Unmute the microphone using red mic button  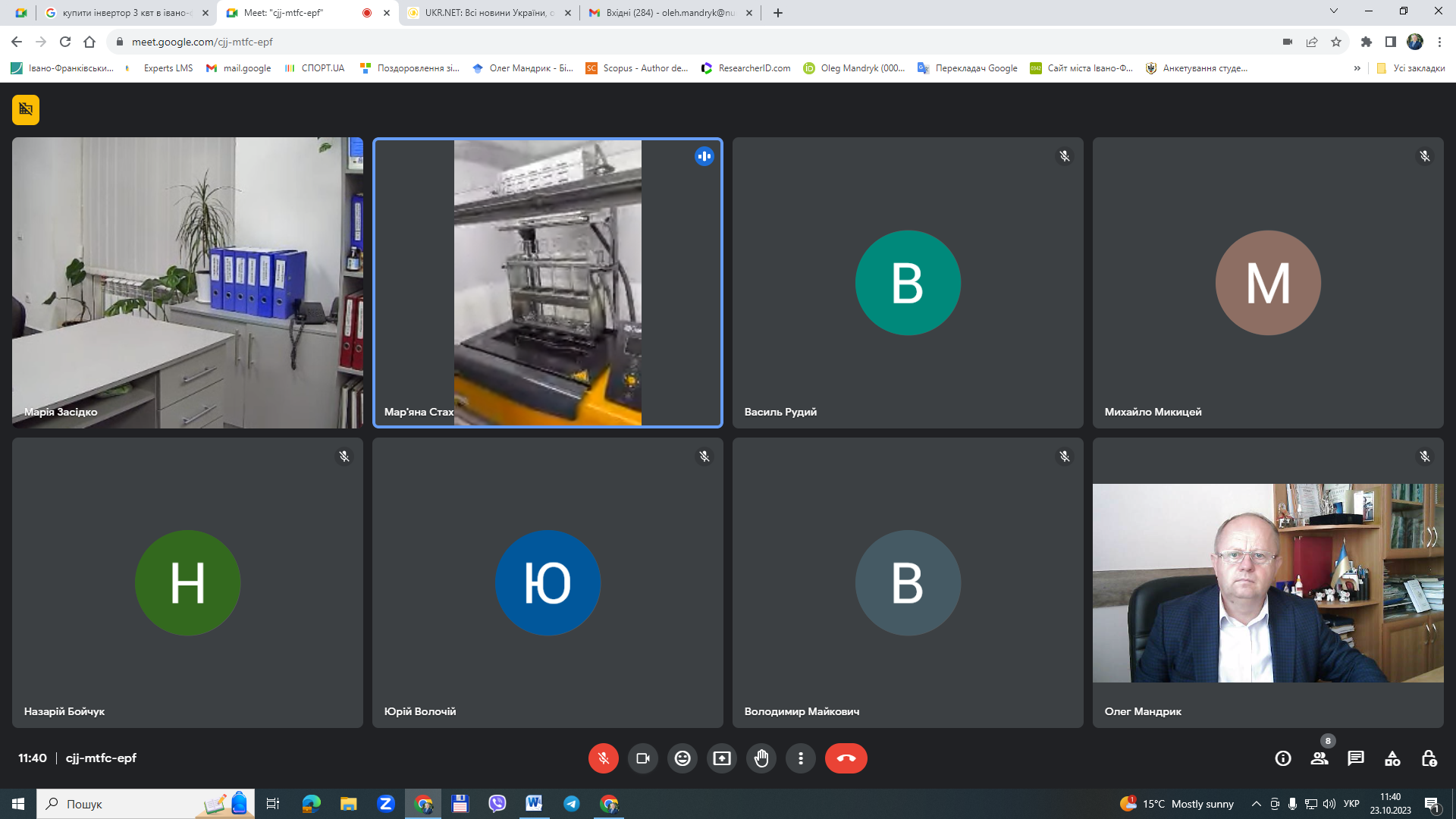click(604, 758)
